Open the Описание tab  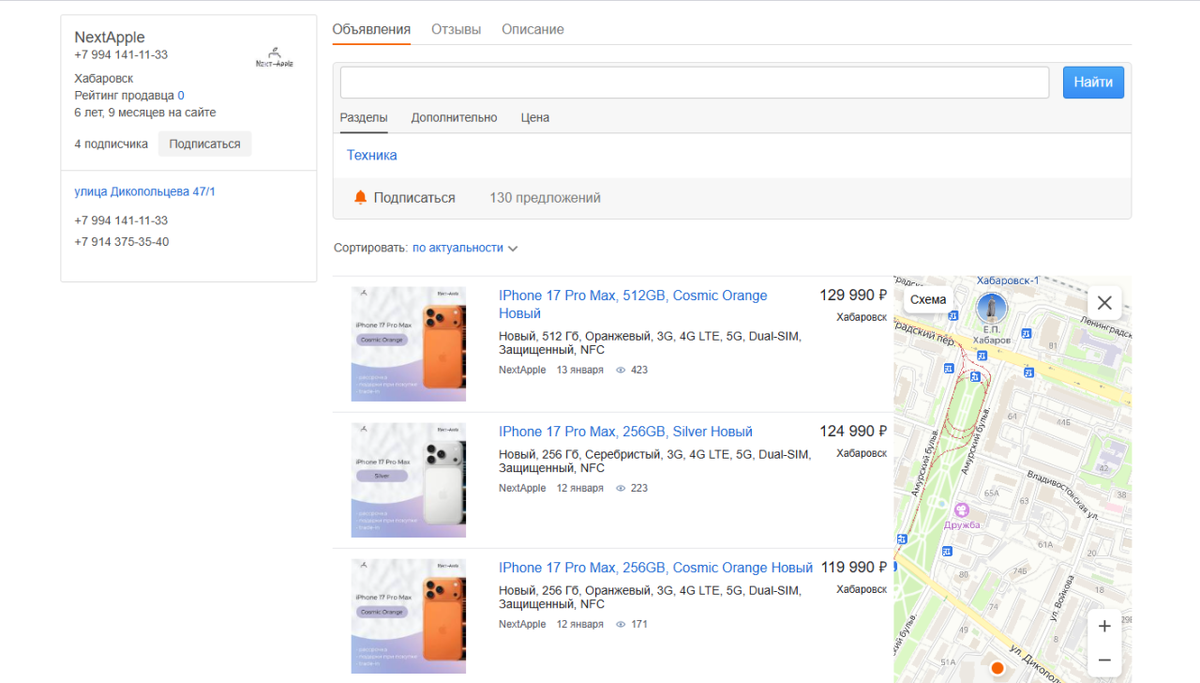click(533, 29)
